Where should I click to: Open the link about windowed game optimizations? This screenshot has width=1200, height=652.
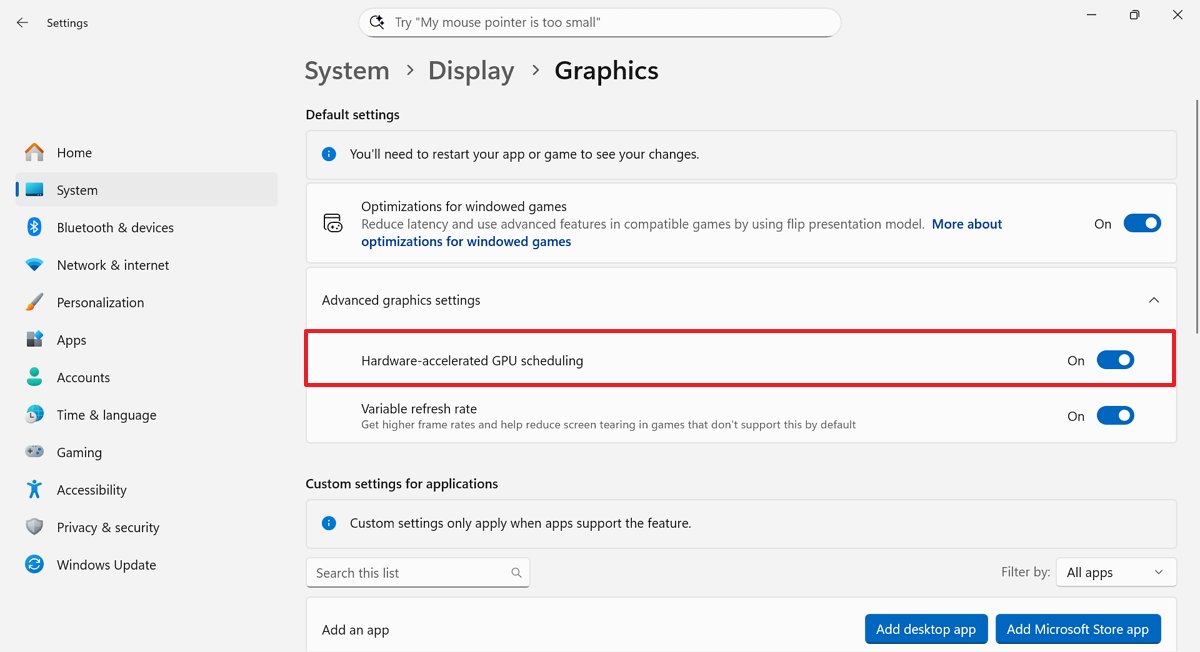466,241
